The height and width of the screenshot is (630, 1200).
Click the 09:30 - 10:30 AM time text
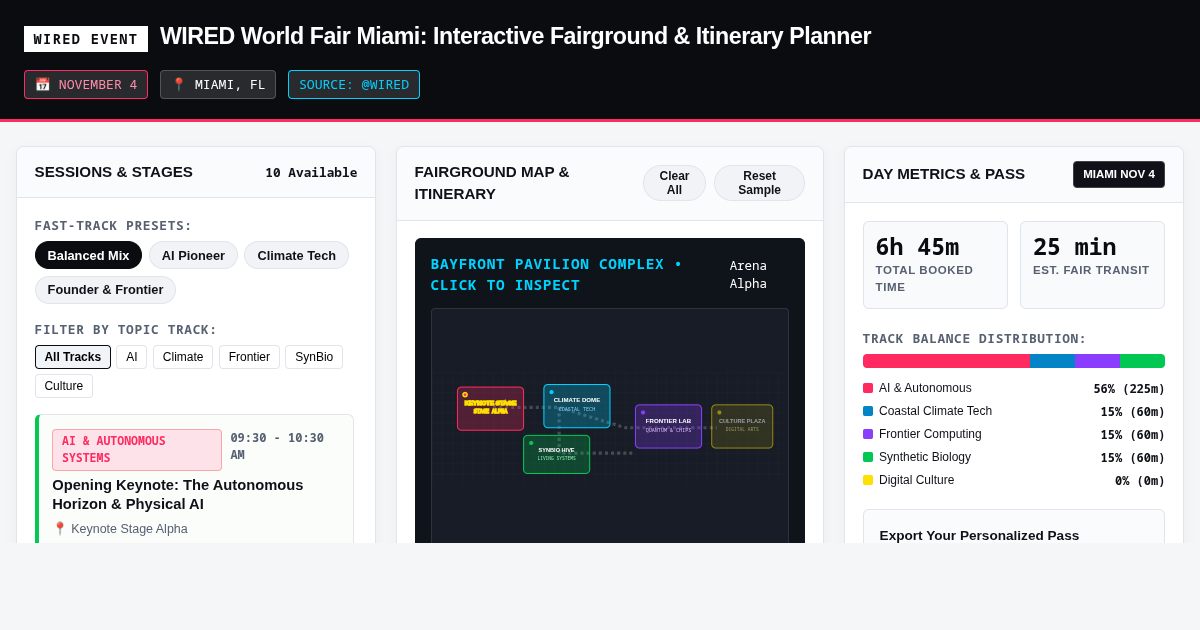[277, 447]
